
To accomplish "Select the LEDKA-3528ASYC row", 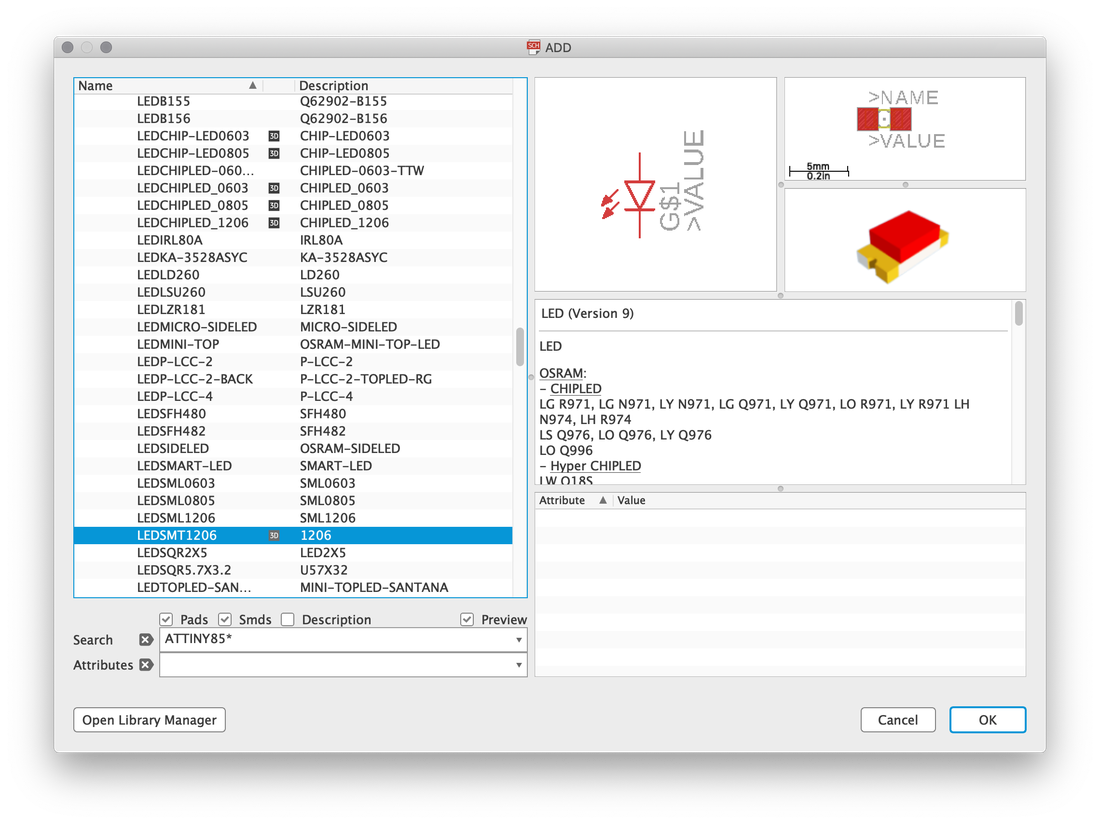I will click(293, 257).
